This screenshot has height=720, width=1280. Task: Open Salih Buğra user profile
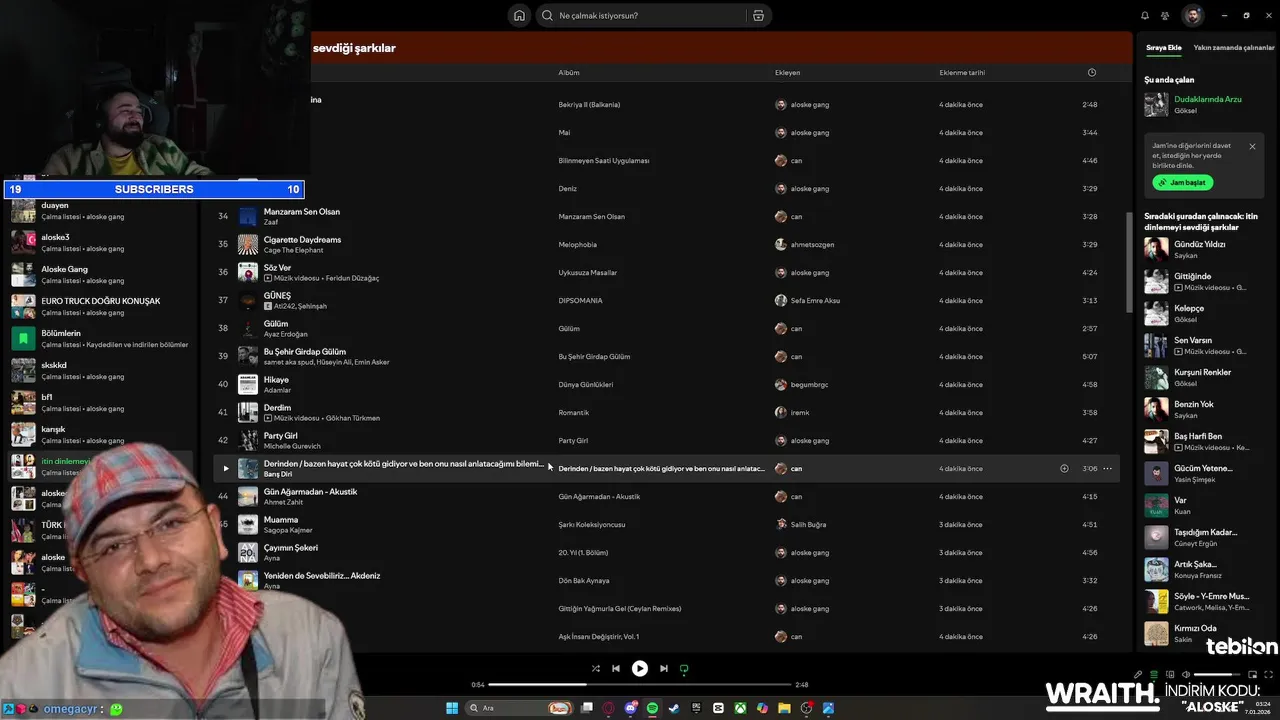(809, 524)
